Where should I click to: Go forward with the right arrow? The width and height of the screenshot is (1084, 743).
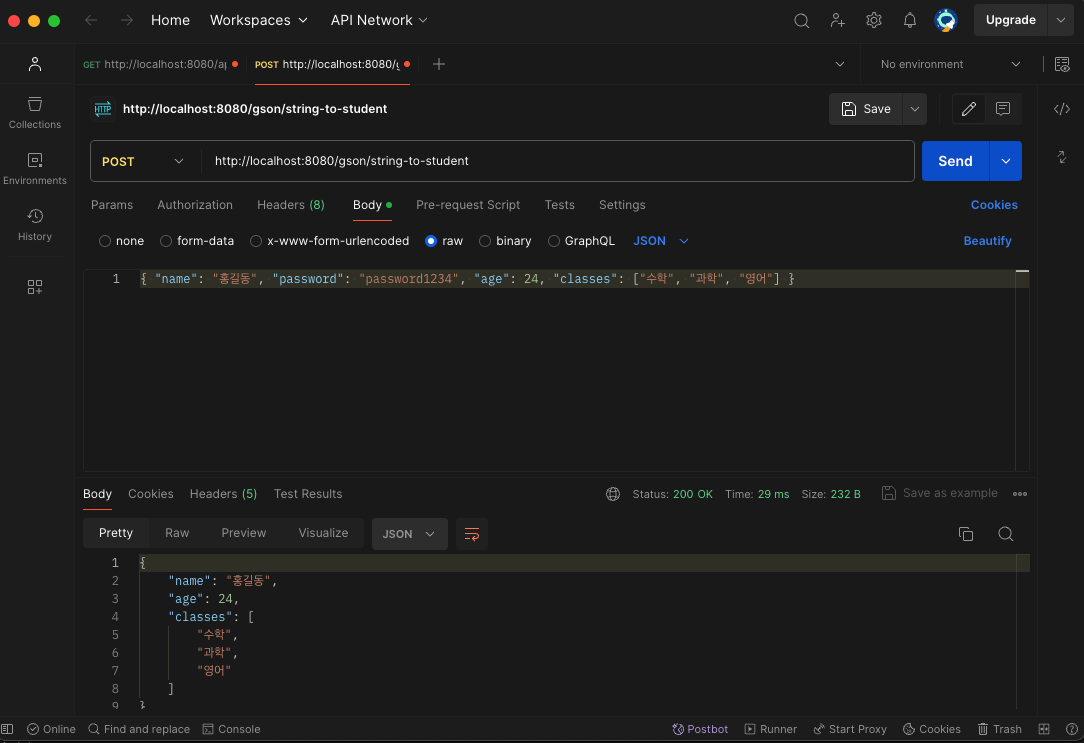pos(126,20)
